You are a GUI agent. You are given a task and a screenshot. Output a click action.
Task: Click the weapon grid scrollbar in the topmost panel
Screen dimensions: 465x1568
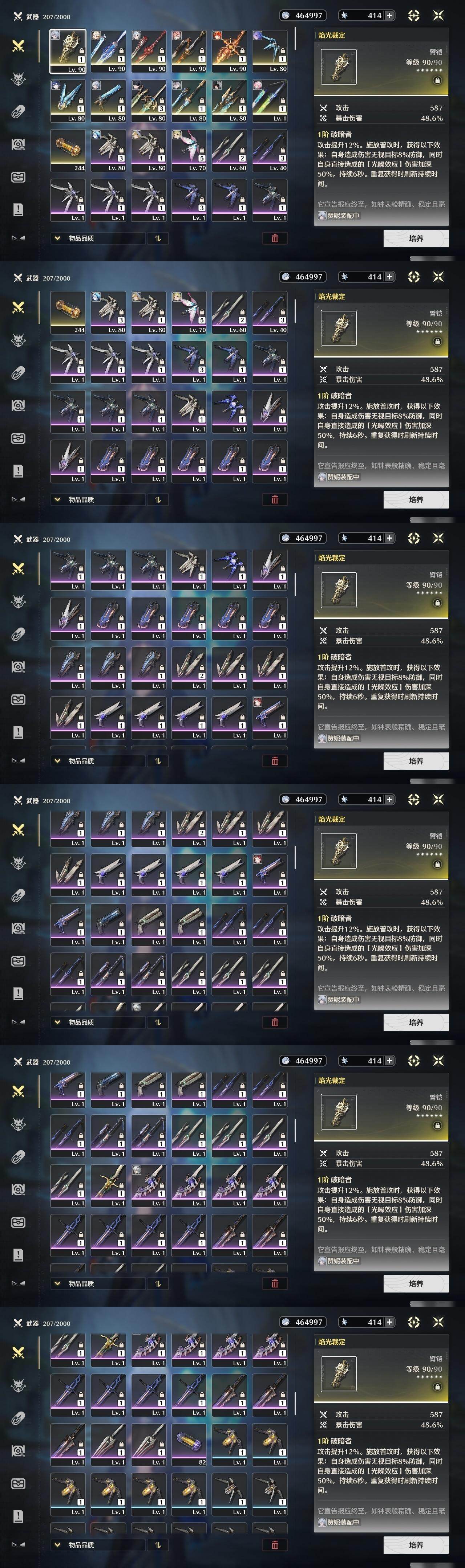295,38
